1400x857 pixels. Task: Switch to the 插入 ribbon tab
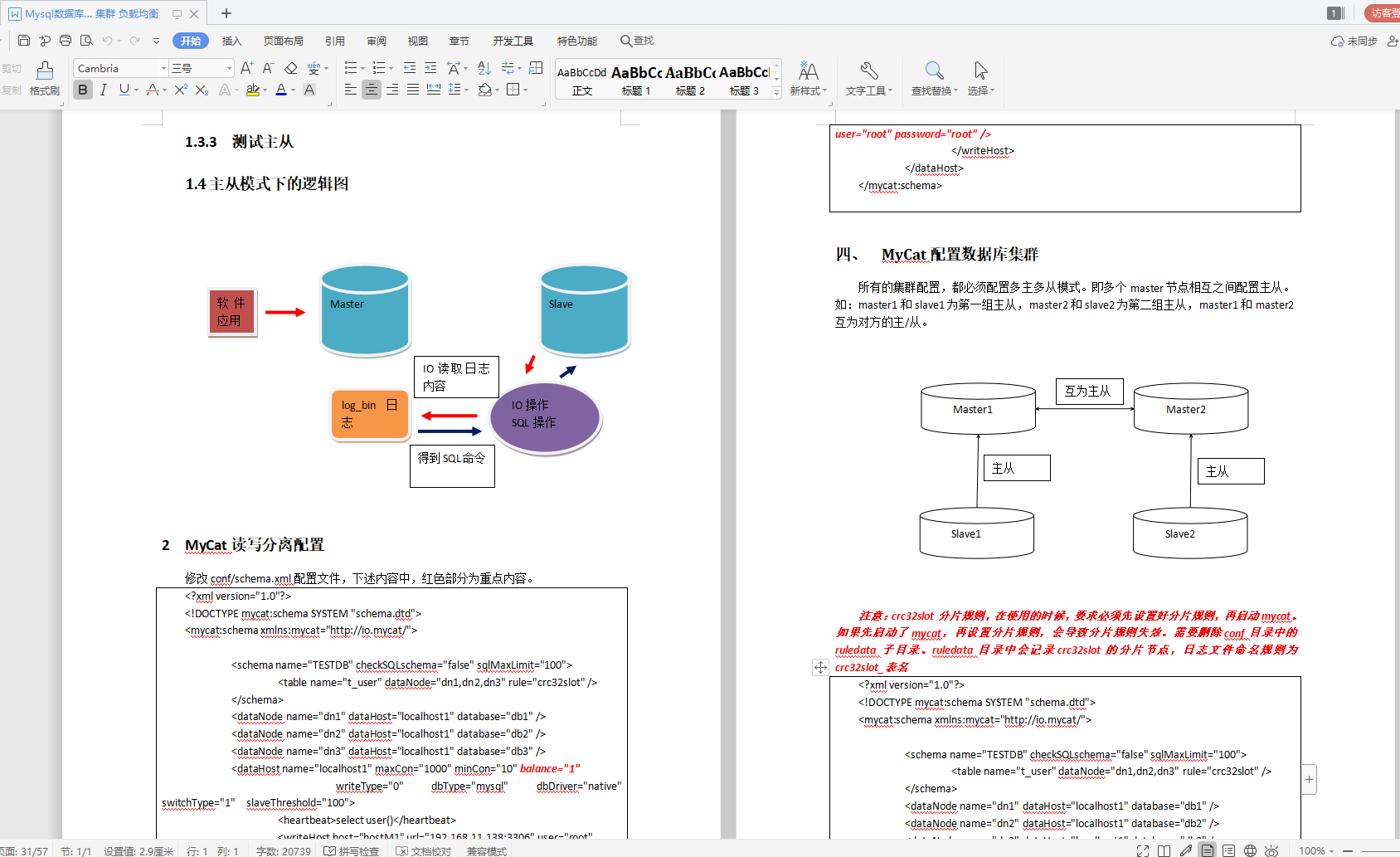coord(231,40)
